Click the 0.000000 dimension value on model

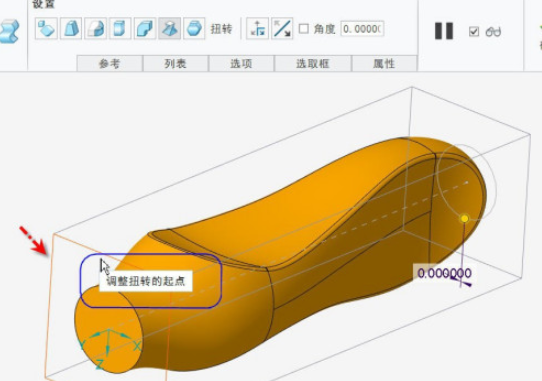pyautogui.click(x=445, y=273)
